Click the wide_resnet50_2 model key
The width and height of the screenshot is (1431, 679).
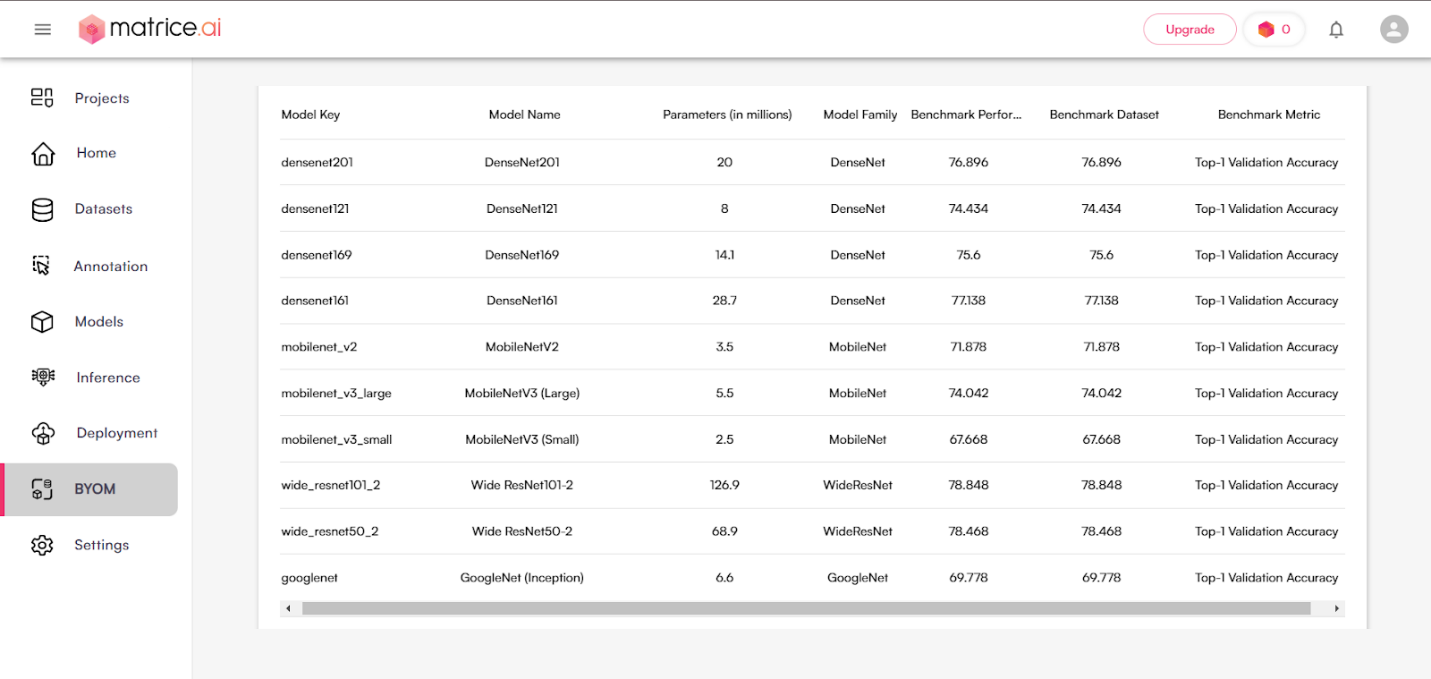330,532
